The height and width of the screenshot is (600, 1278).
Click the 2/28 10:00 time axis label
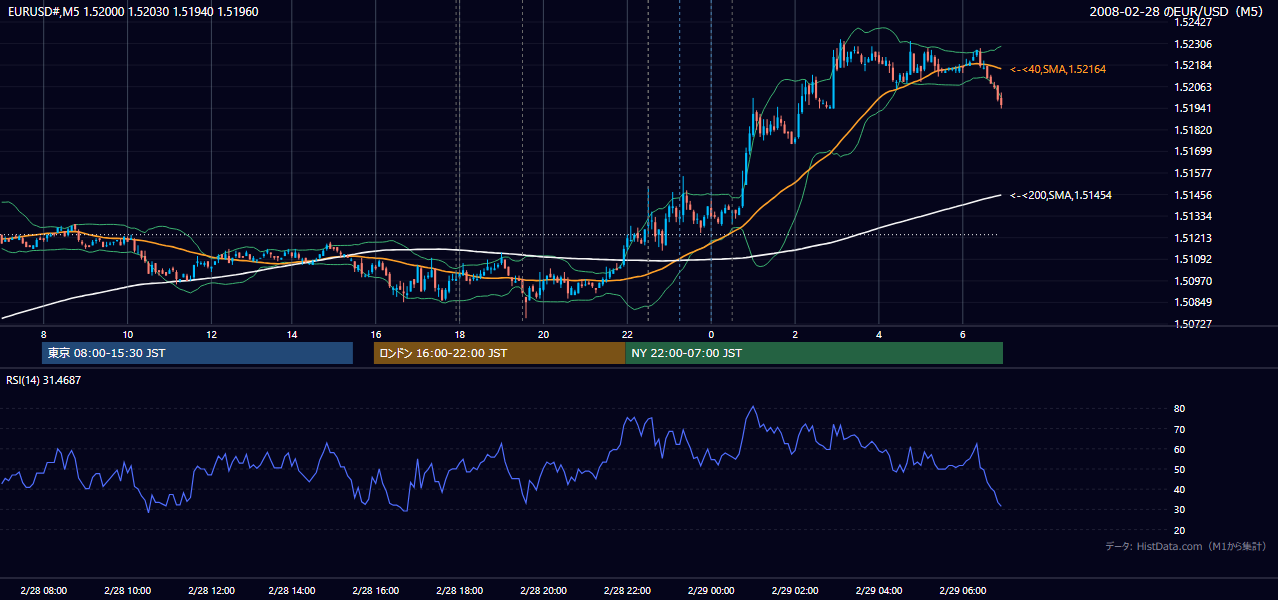127,590
